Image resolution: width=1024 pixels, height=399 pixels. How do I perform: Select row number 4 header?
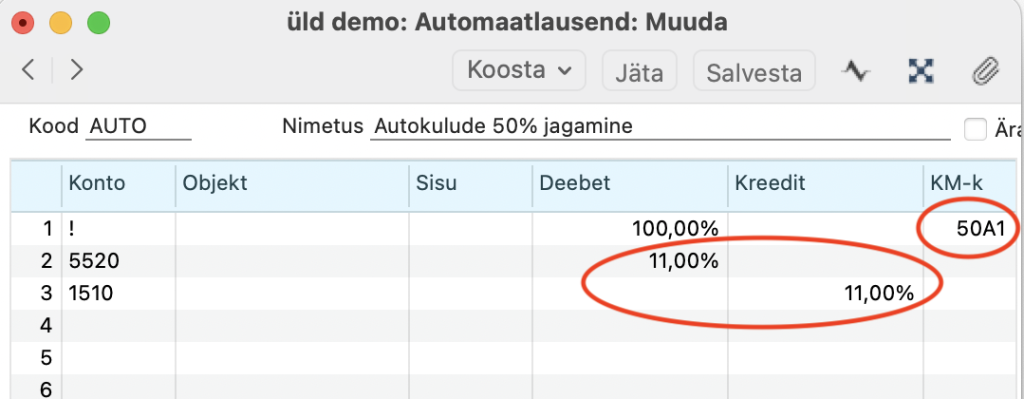tap(36, 325)
